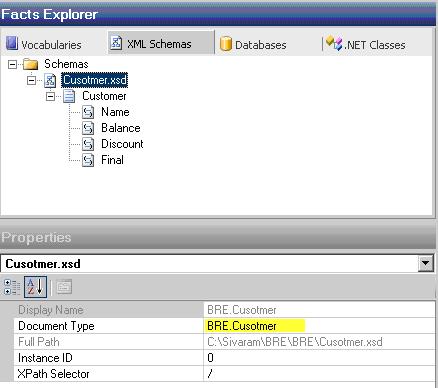This screenshot has height=388, width=438.
Task: Collapse the Customer record node
Action: point(50,96)
